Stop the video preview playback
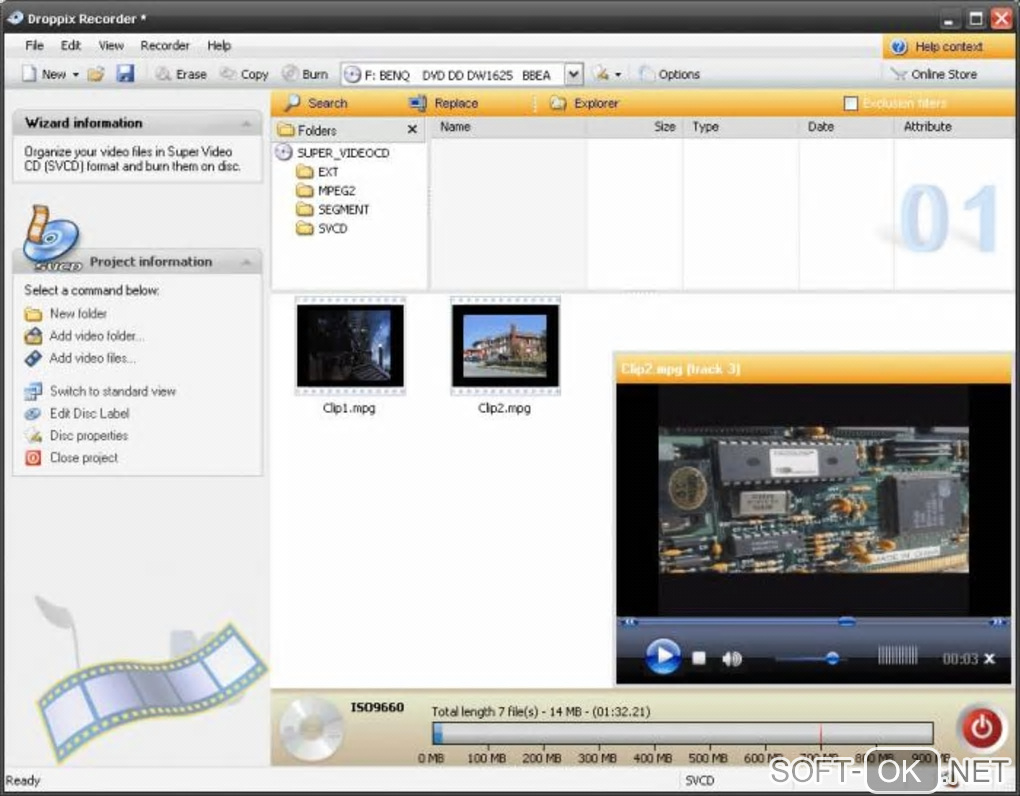1020x796 pixels. 700,658
